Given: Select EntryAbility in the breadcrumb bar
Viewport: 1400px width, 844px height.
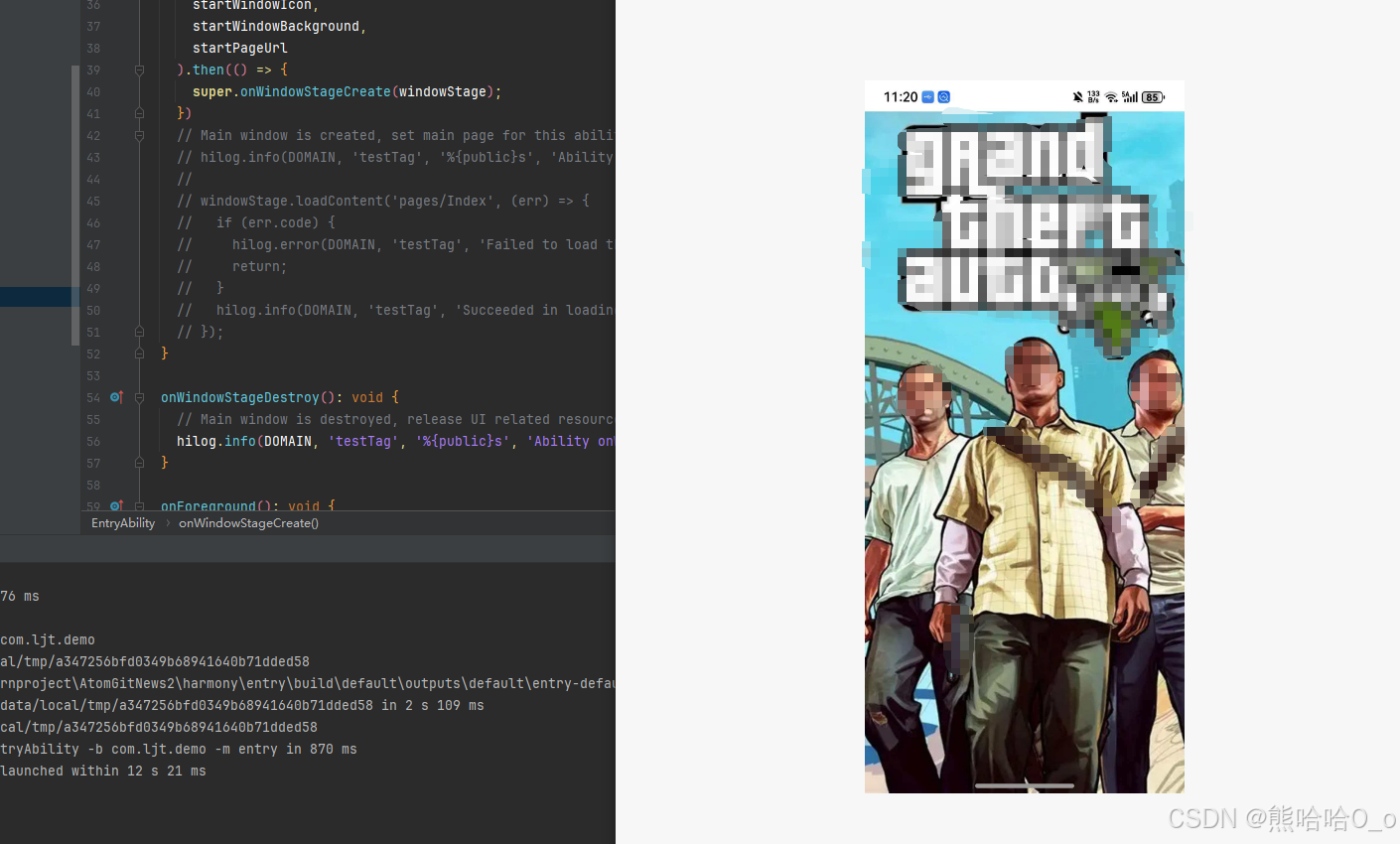Looking at the screenshot, I should [x=123, y=523].
